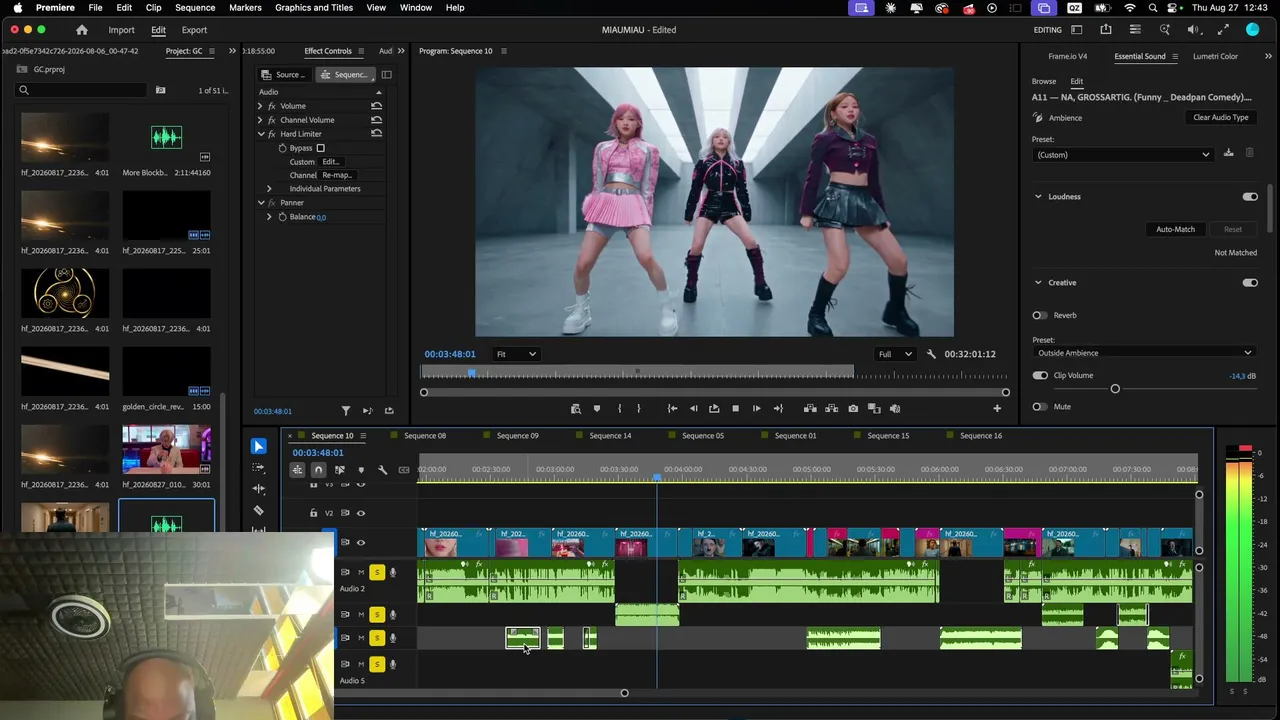Open the Fit zoom level dropdown
Image resolution: width=1280 pixels, height=720 pixels.
(x=516, y=354)
